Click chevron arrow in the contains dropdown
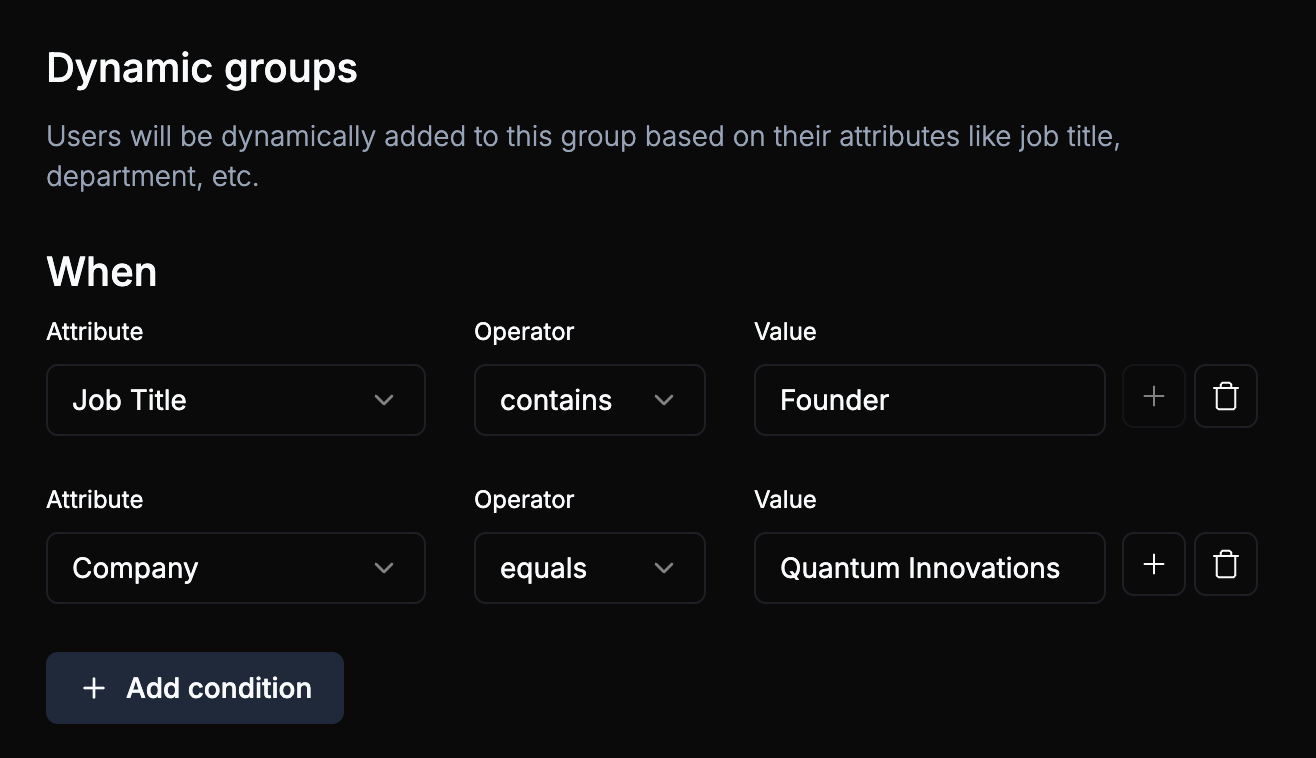This screenshot has width=1316, height=758. [664, 400]
